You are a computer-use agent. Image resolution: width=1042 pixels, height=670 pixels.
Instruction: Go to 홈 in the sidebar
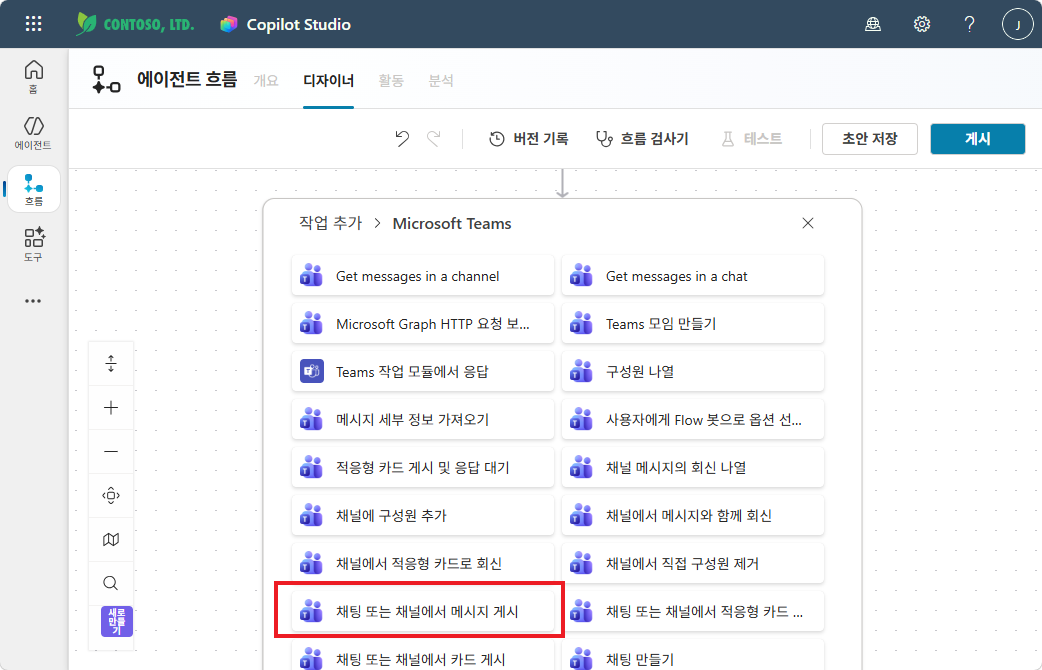(33, 77)
